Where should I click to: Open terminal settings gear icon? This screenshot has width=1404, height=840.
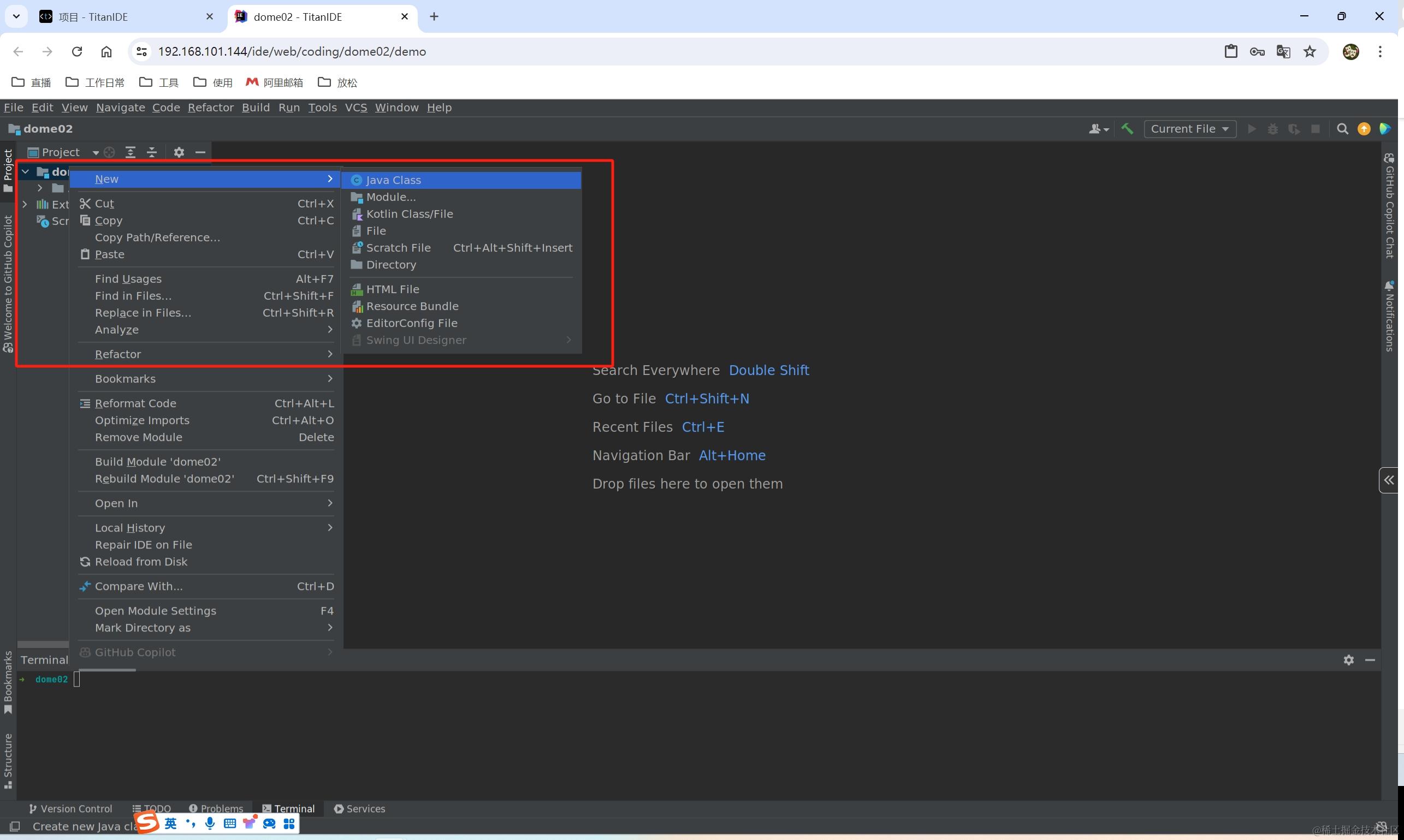(x=1348, y=660)
